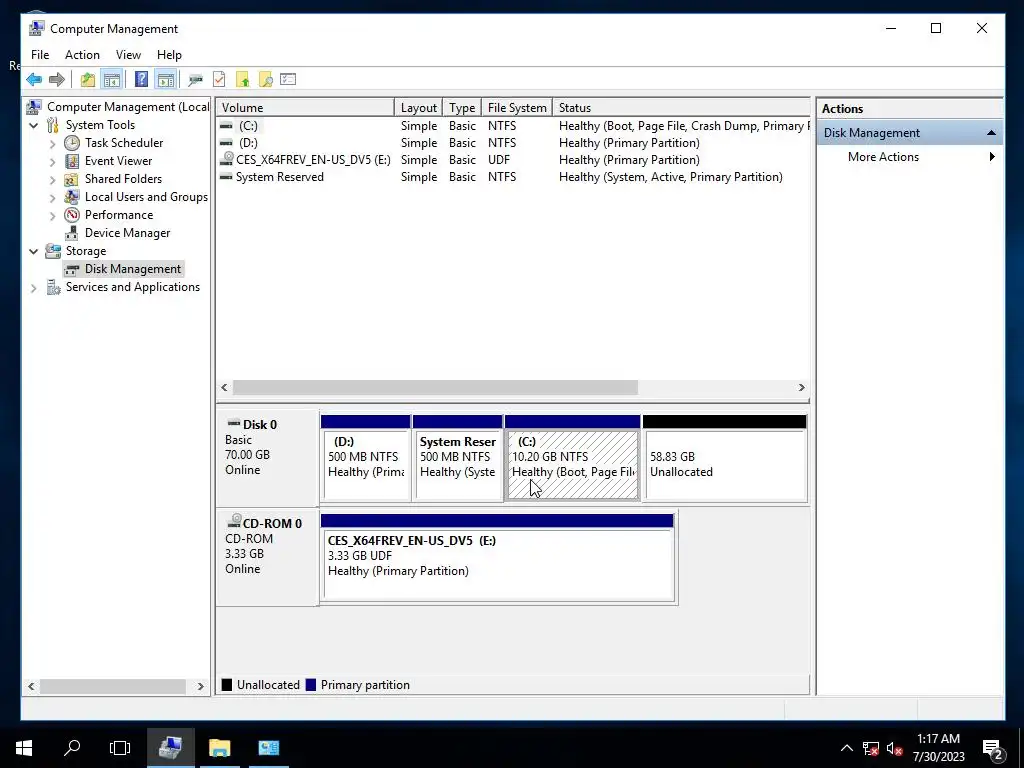
Task: Select System Reserved volume row in list
Action: [x=513, y=177]
